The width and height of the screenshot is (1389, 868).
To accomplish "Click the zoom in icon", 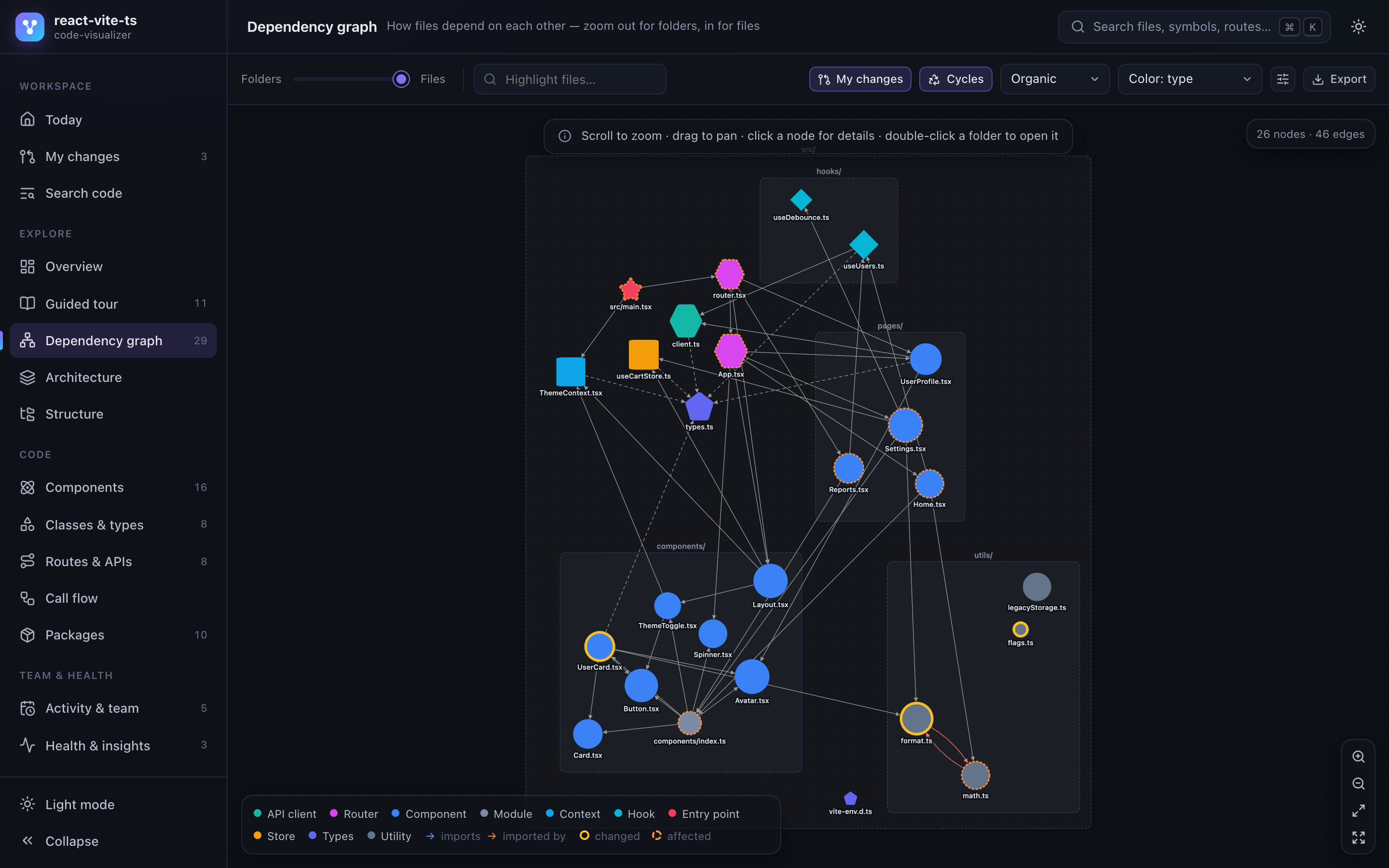I will [x=1358, y=757].
